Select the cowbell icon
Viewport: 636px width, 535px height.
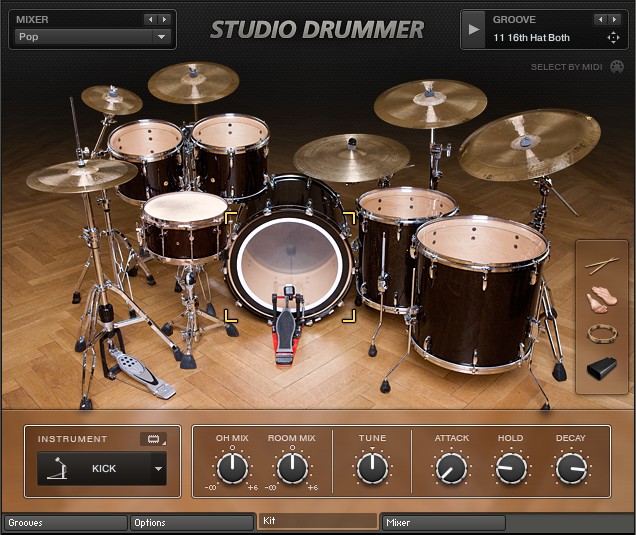(x=602, y=368)
